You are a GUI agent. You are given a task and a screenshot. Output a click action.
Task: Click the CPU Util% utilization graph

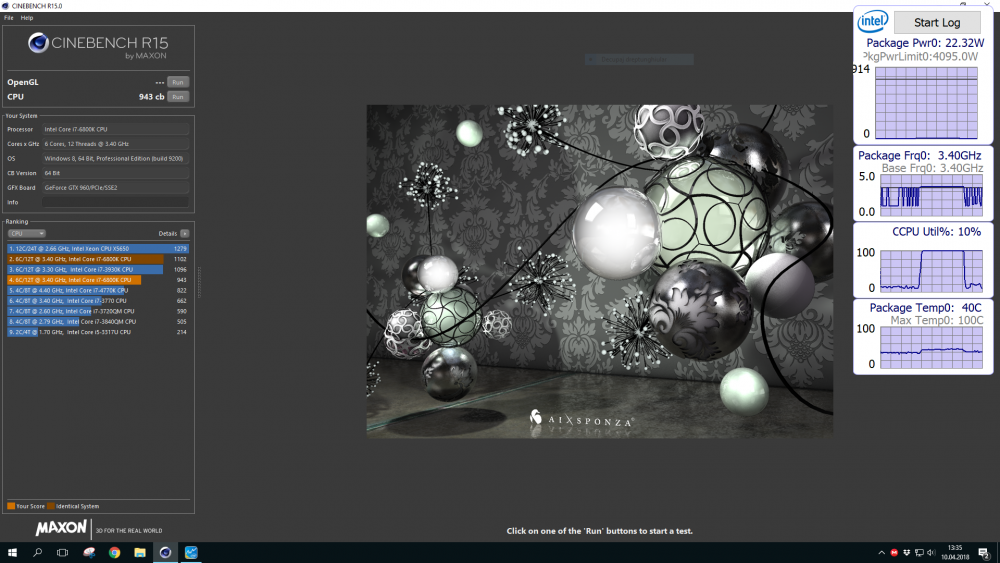931,271
